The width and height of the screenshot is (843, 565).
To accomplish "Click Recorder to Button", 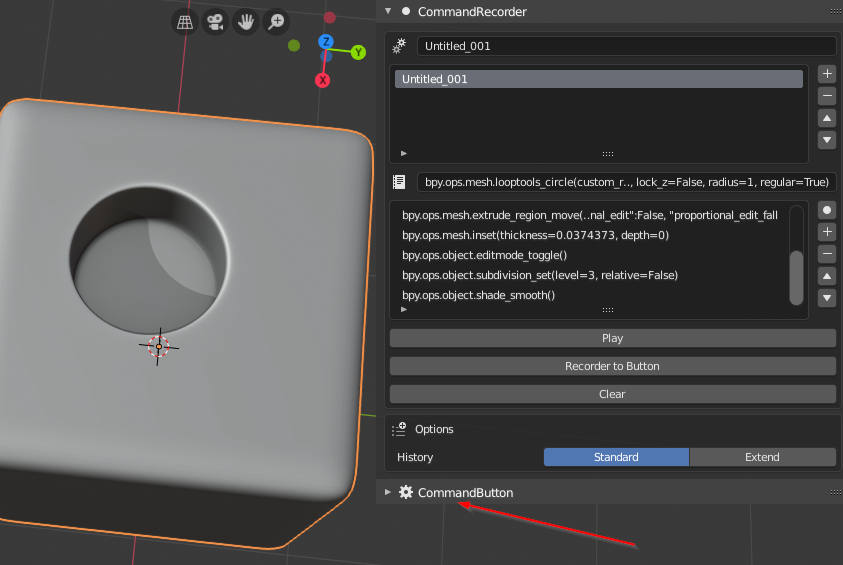I will tap(612, 366).
